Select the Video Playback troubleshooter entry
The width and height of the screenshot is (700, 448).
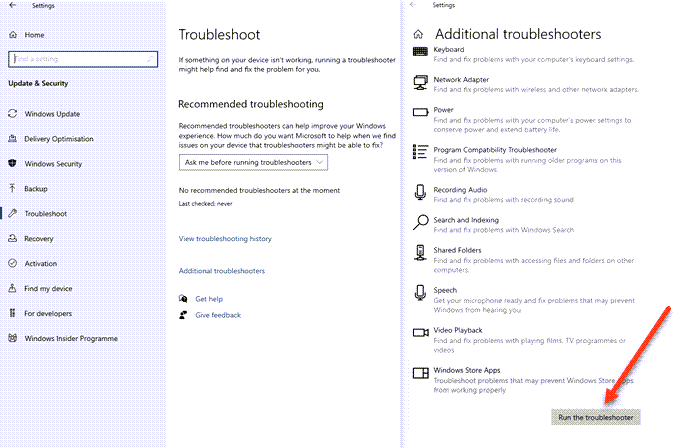point(519,340)
